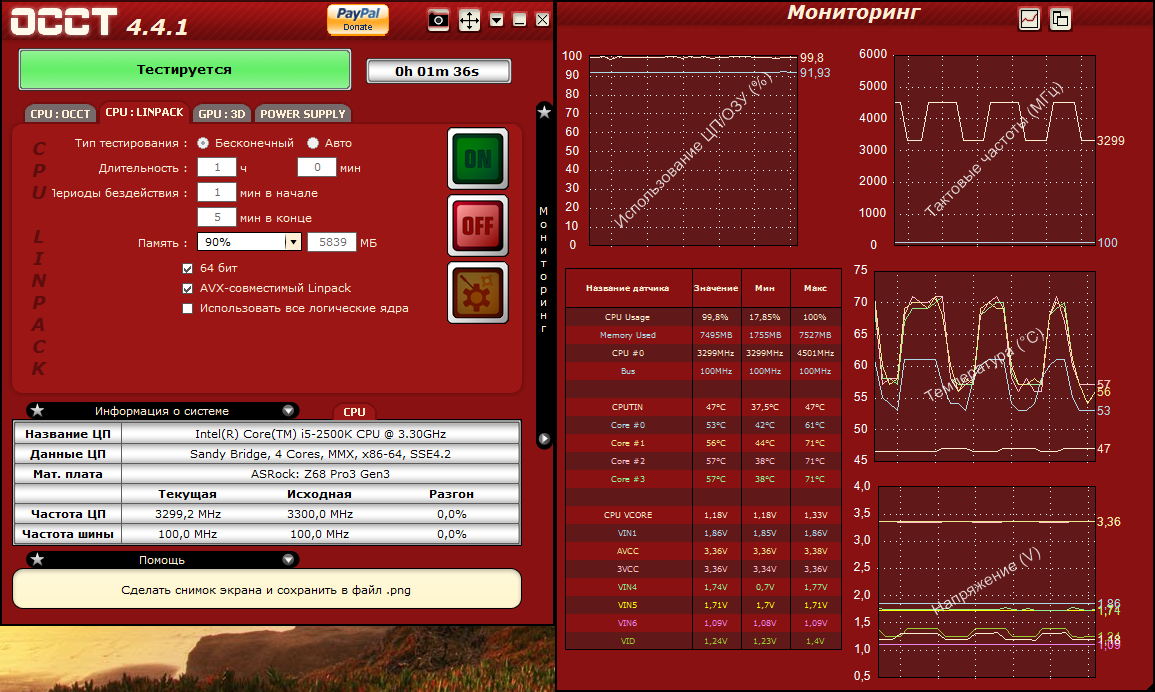1155x692 pixels.
Task: Open the down-arrow menu in the title bar
Action: tap(496, 20)
